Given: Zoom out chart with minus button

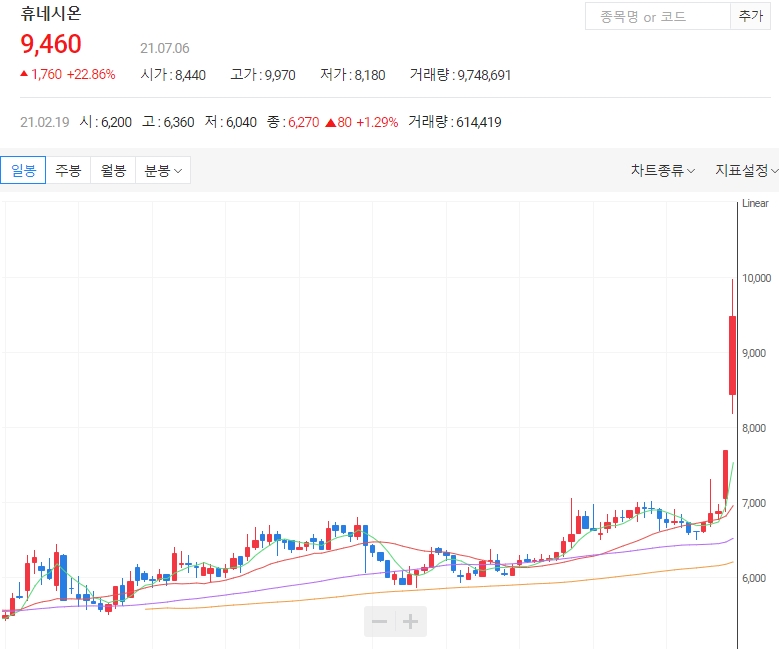Looking at the screenshot, I should click(380, 621).
